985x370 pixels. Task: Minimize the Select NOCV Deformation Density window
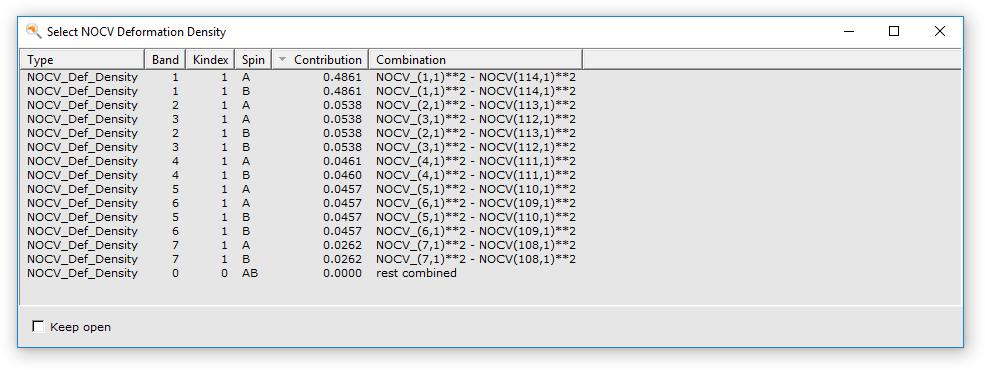(x=849, y=31)
